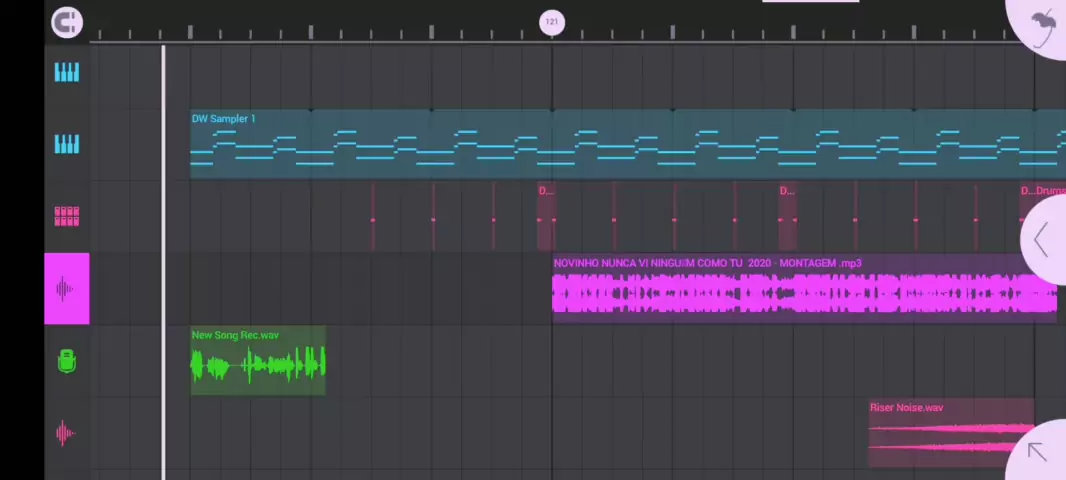Select the New Song Rec.wav clip
The width and height of the screenshot is (1066, 480).
[x=258, y=362]
